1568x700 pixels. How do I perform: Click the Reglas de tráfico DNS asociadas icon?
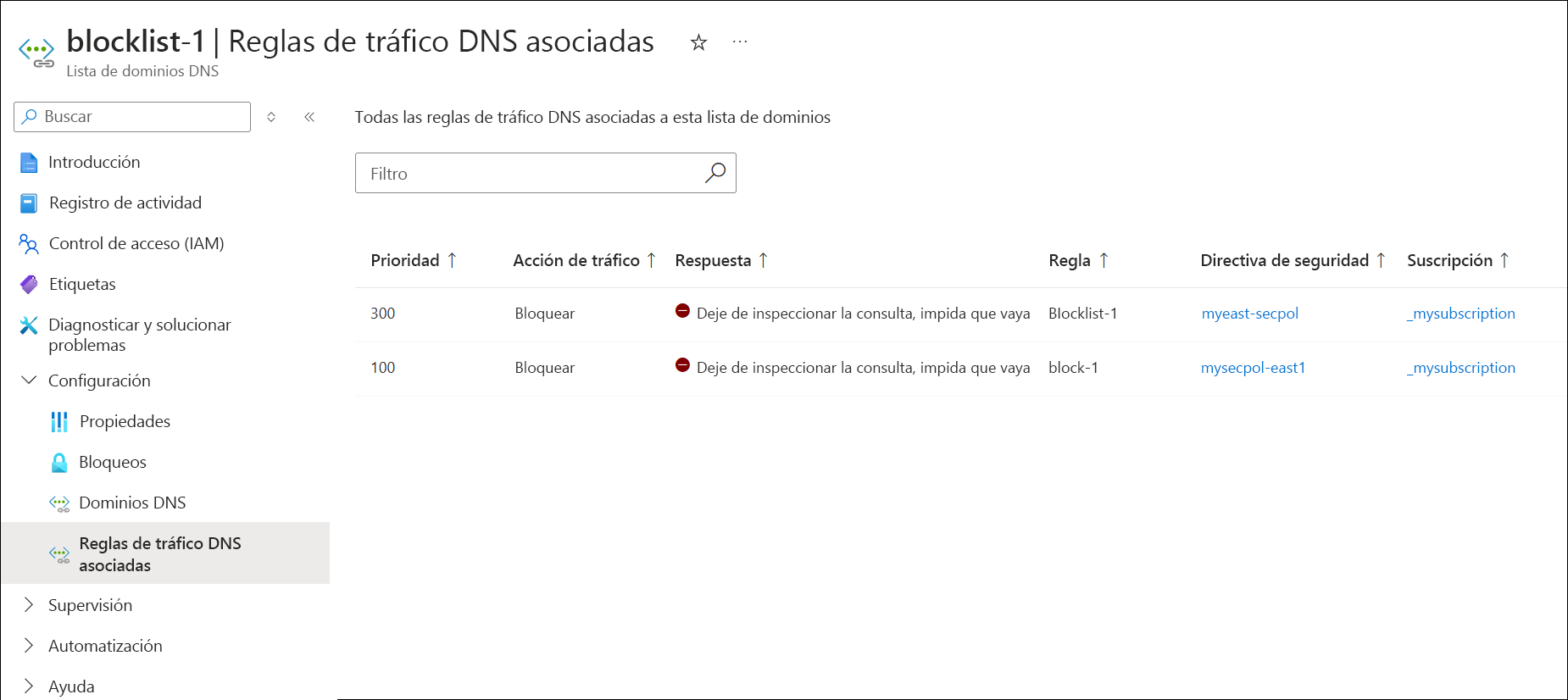(x=59, y=555)
